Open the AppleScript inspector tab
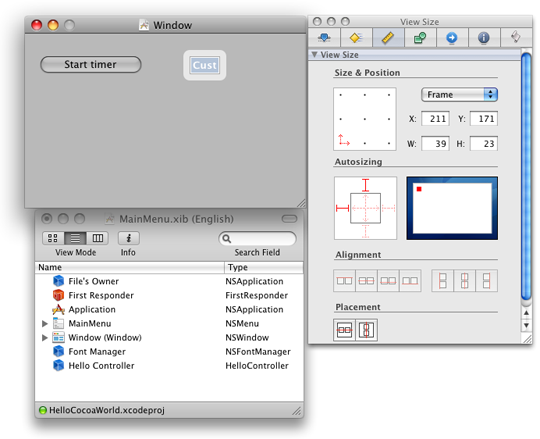This screenshot has height=439, width=540. 516,38
